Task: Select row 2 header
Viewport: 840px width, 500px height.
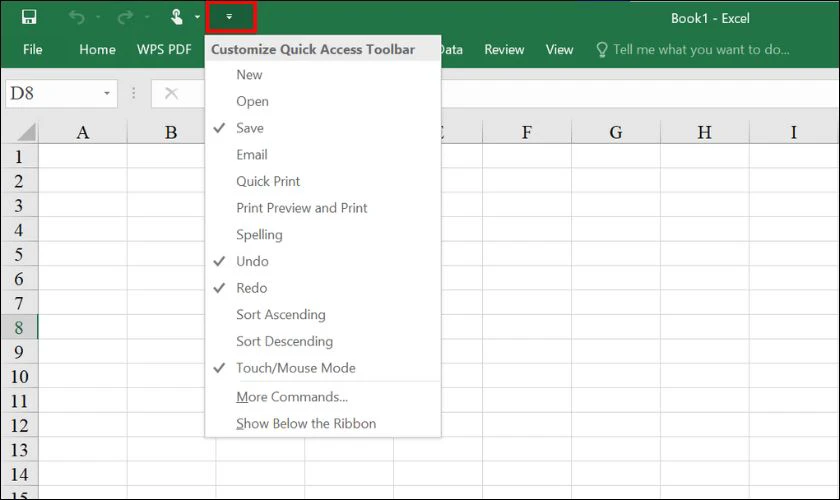Action: [x=19, y=181]
